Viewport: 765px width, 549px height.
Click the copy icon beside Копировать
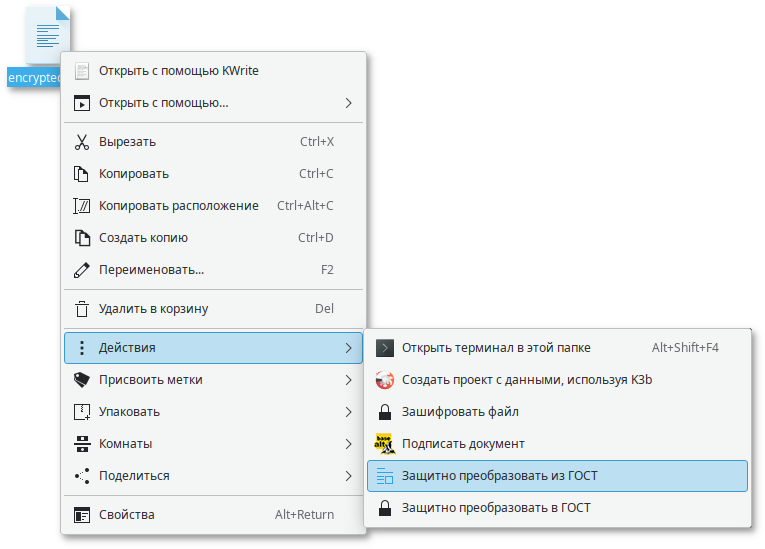pos(82,174)
